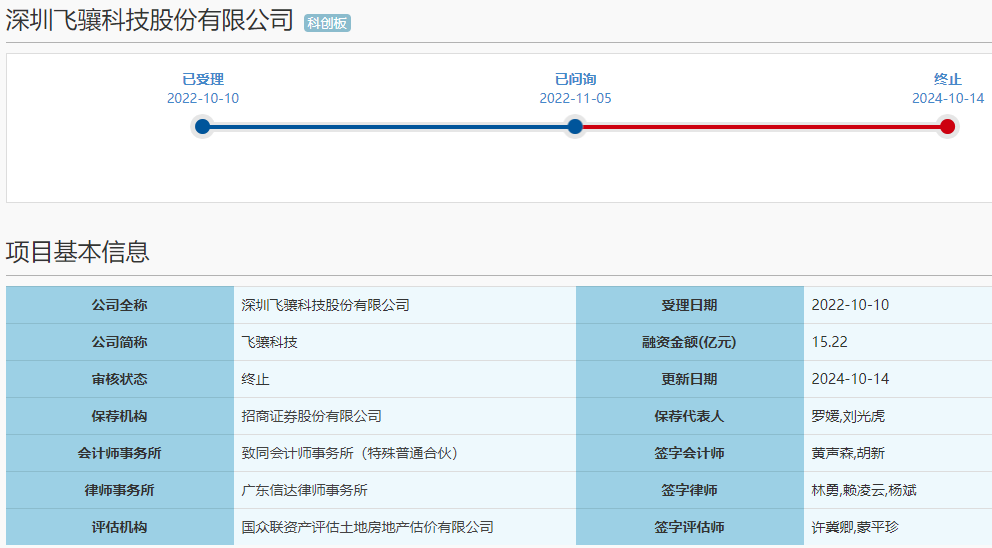Click the 飞骧科技 value cell

(405, 342)
